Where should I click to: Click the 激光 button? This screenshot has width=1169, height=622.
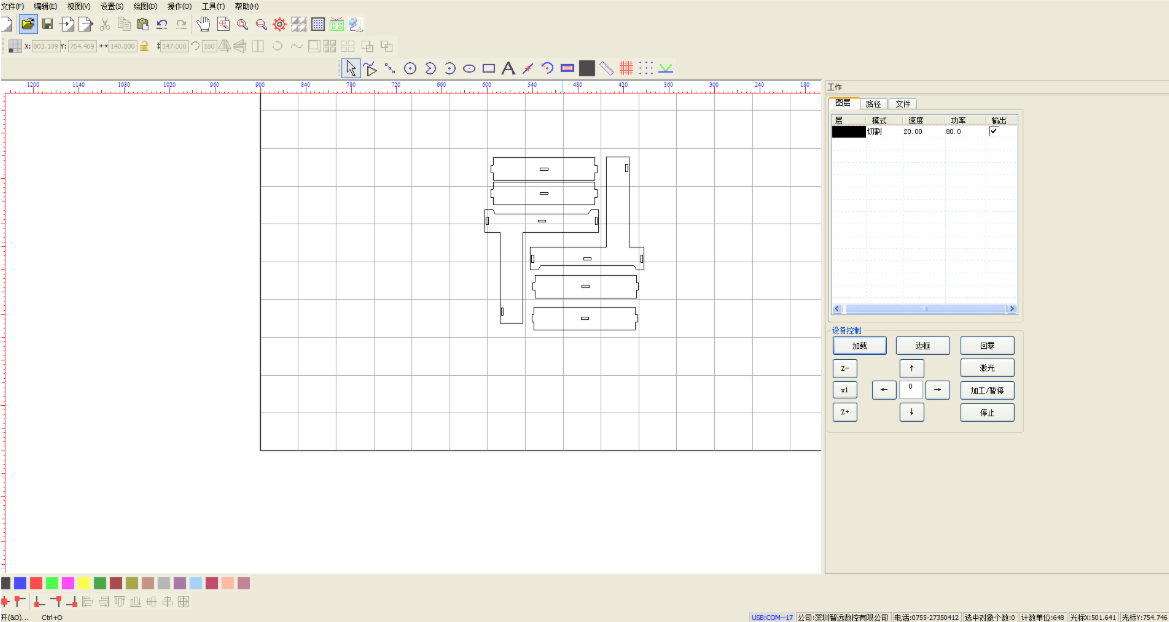[x=987, y=367]
